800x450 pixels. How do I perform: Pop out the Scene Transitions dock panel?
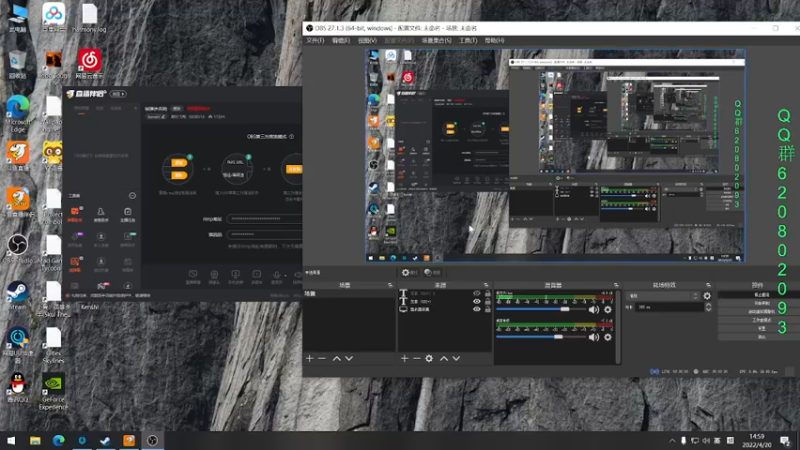point(708,285)
